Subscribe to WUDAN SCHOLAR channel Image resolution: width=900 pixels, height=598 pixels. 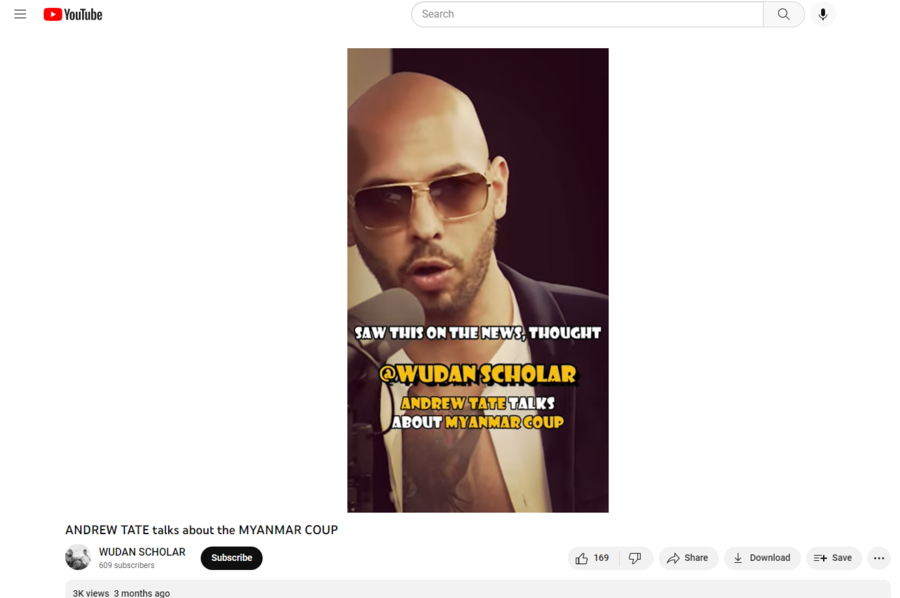(231, 558)
